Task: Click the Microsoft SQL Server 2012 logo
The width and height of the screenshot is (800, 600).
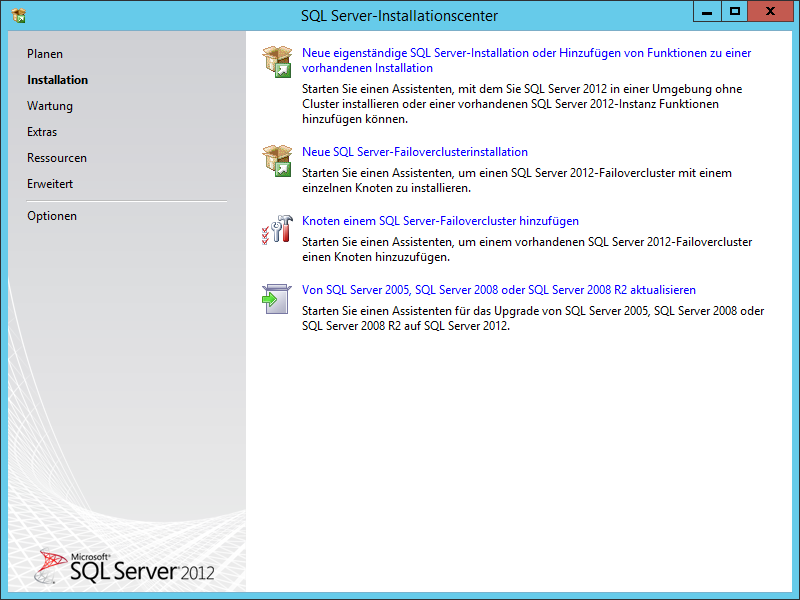Action: 126,567
